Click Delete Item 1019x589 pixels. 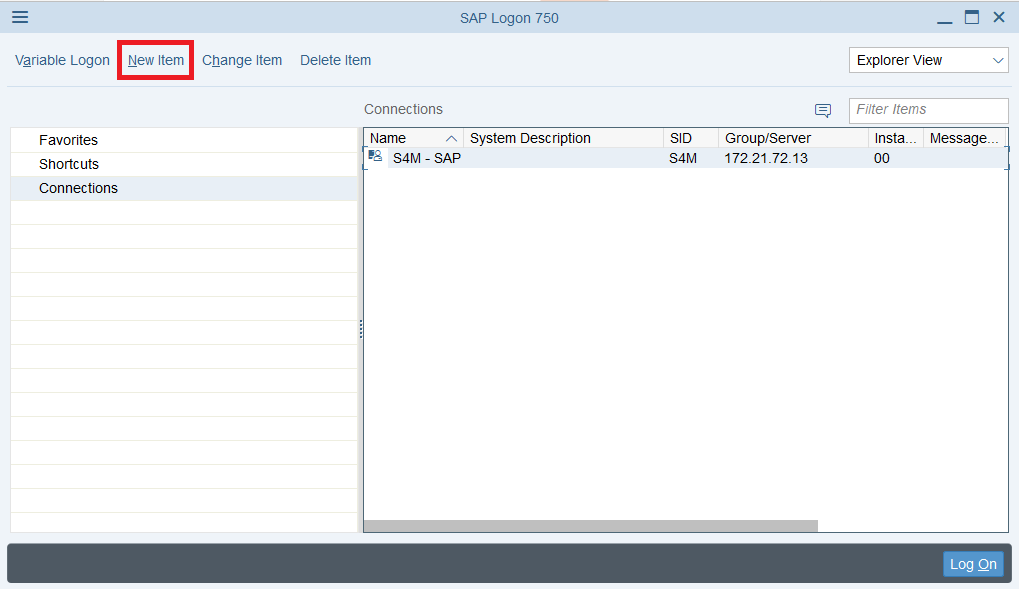tap(335, 60)
